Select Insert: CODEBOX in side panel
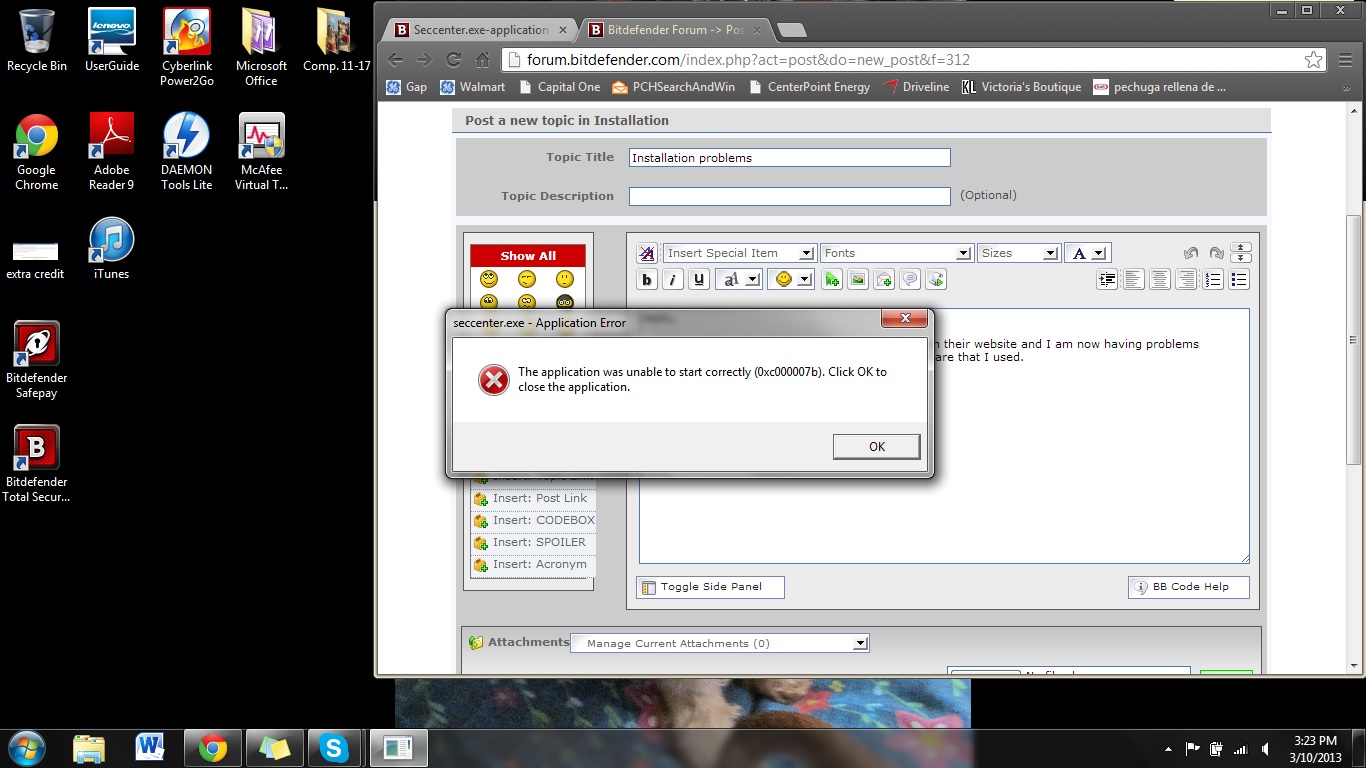The height and width of the screenshot is (768, 1366). (x=533, y=520)
